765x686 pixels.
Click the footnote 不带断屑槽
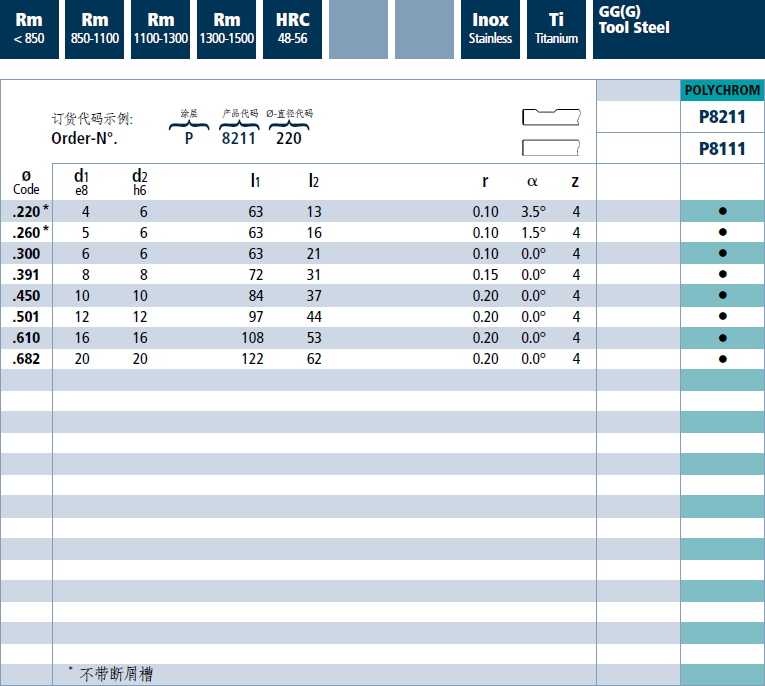pyautogui.click(x=116, y=674)
